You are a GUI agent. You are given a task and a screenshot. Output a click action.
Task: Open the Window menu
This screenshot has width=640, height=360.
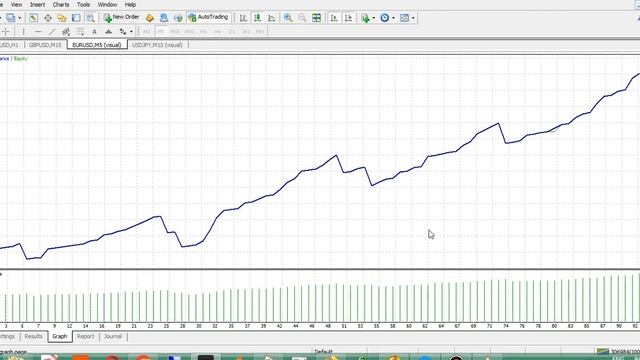coord(107,5)
